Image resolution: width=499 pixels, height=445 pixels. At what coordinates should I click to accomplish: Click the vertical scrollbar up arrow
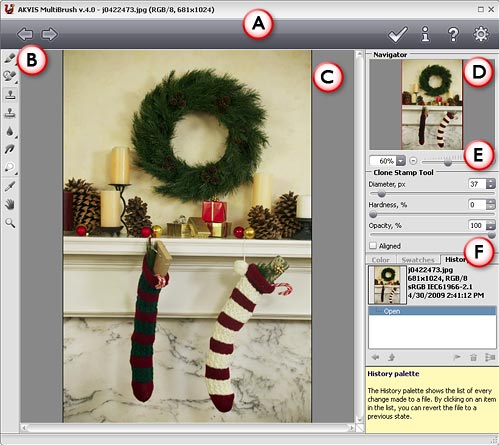pyautogui.click(x=359, y=54)
